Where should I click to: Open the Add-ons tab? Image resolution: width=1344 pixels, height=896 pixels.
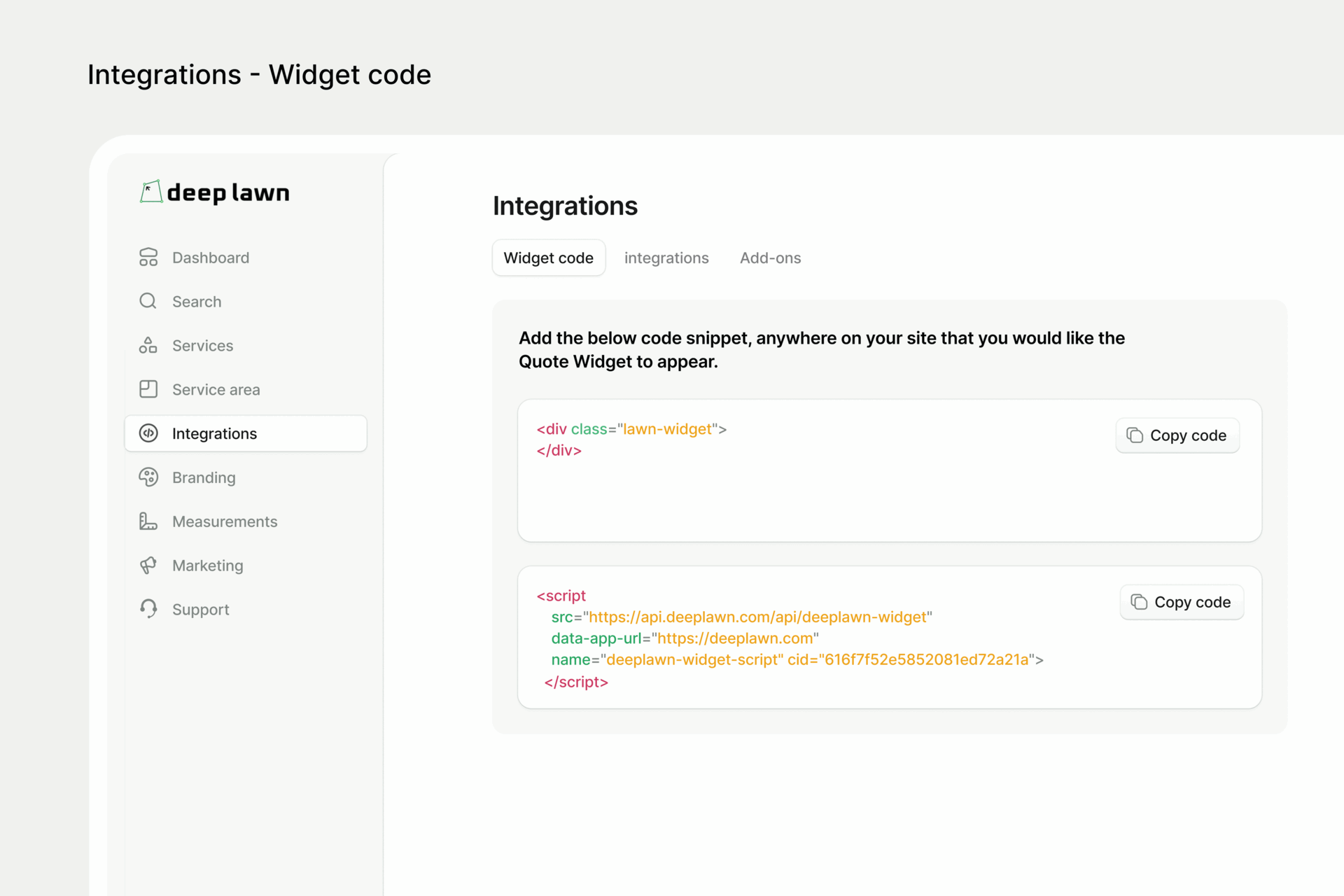pos(770,258)
